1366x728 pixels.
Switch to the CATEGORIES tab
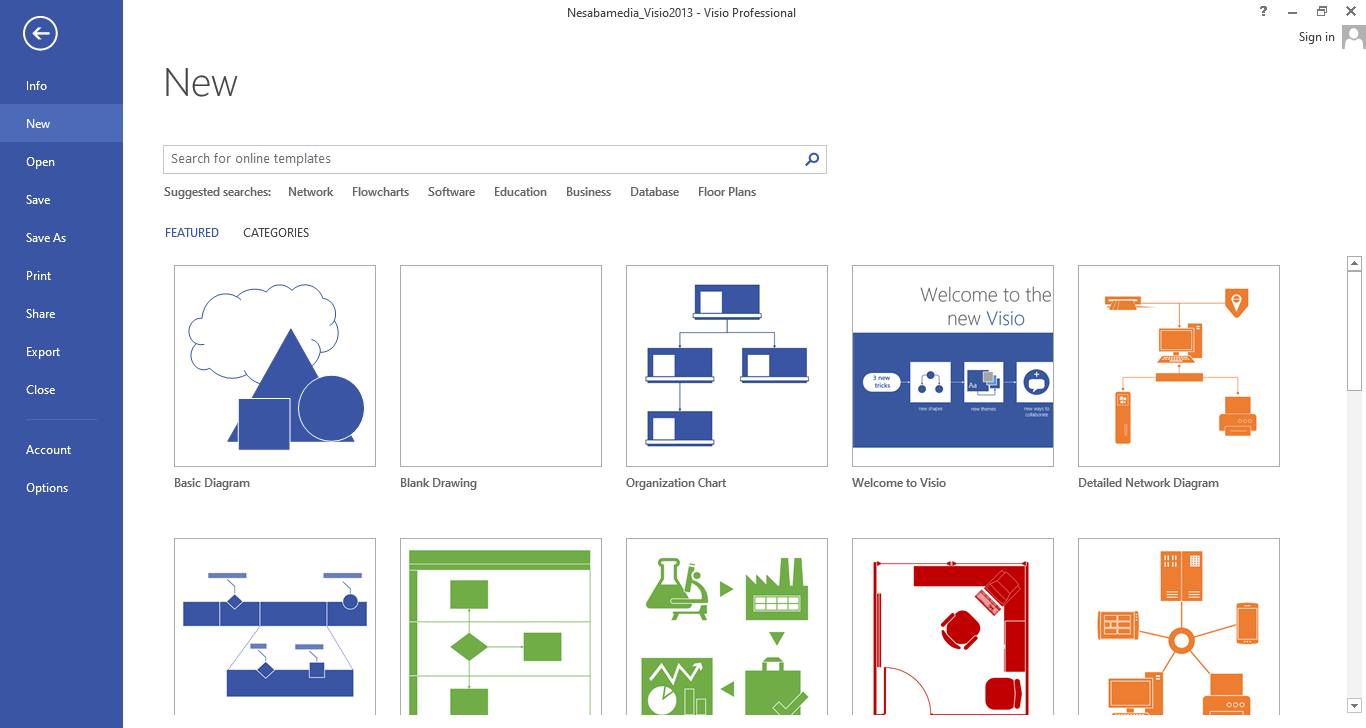point(276,233)
